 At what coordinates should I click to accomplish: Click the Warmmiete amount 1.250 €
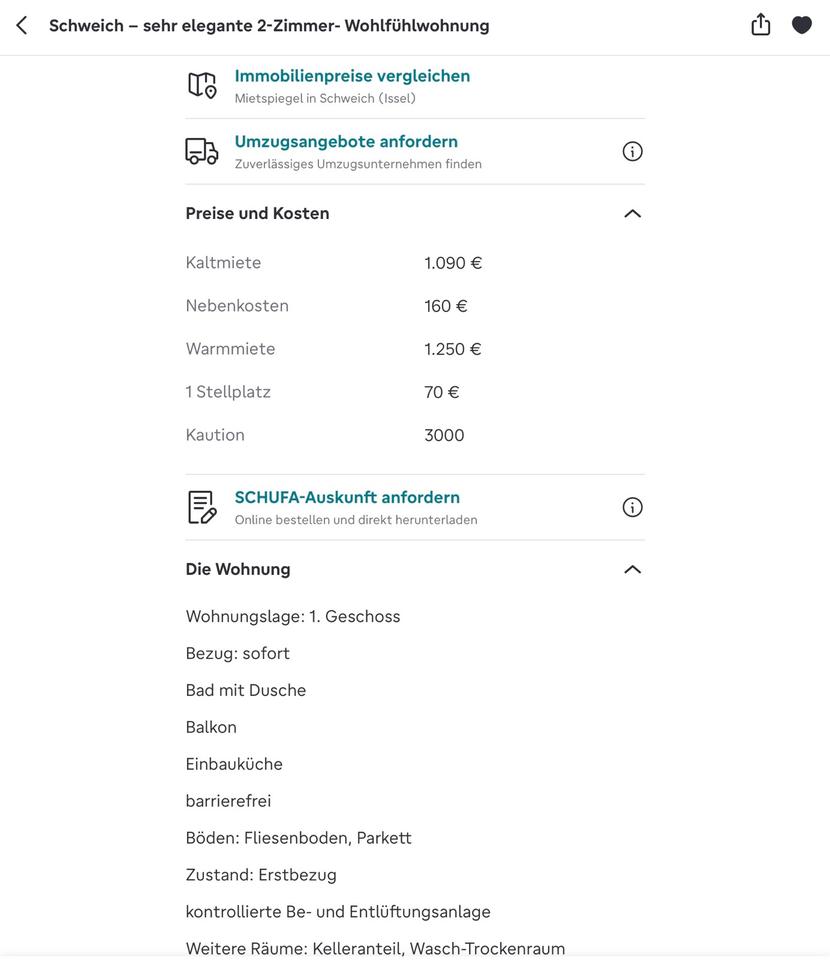[x=453, y=349]
